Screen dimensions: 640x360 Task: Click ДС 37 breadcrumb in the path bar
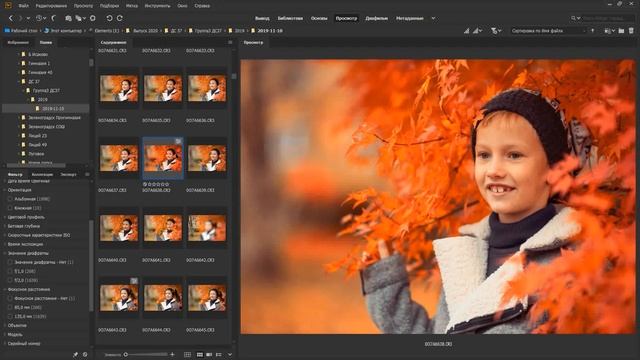tap(176, 31)
